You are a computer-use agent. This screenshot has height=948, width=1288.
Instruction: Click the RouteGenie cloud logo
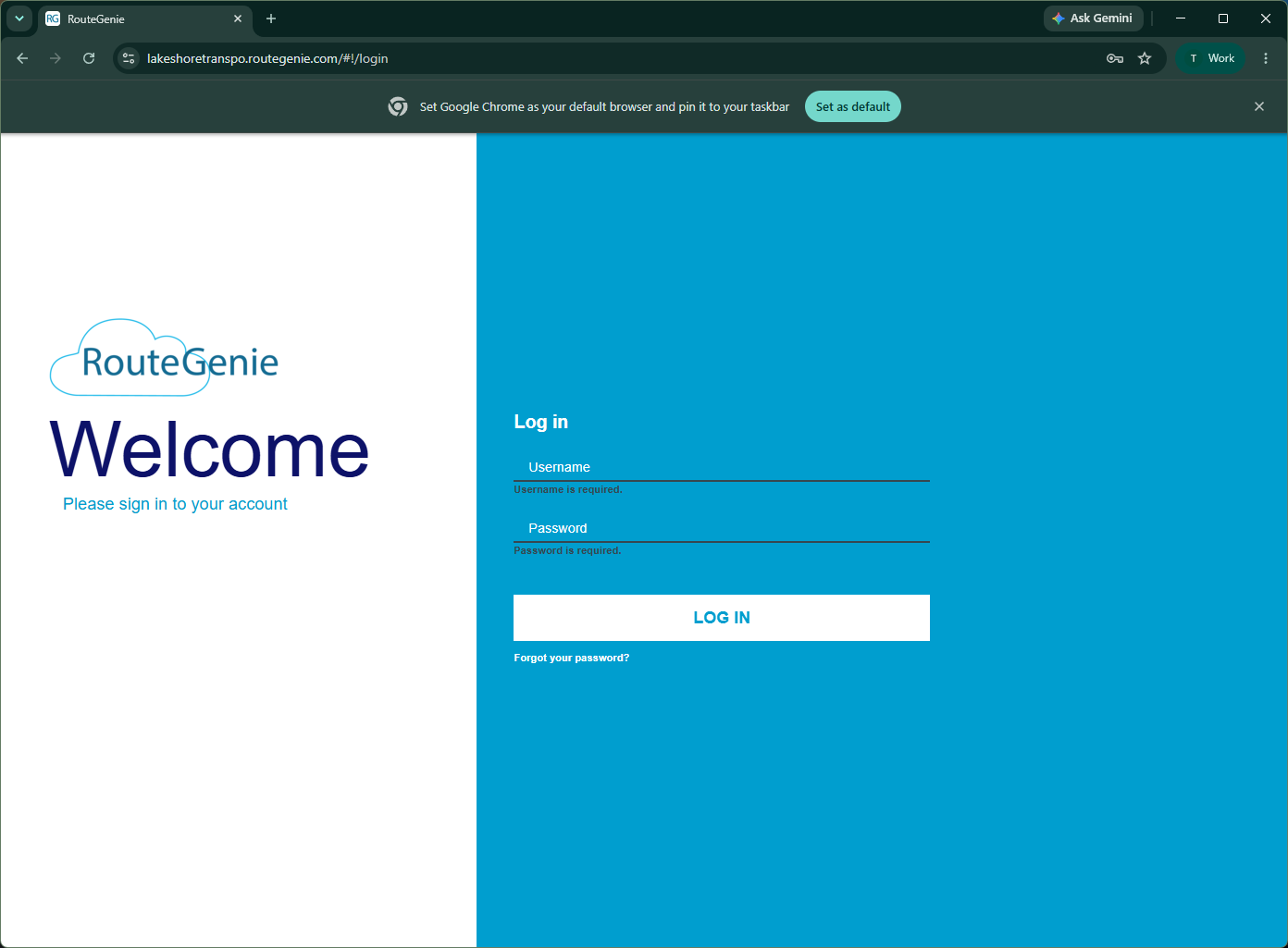164,358
